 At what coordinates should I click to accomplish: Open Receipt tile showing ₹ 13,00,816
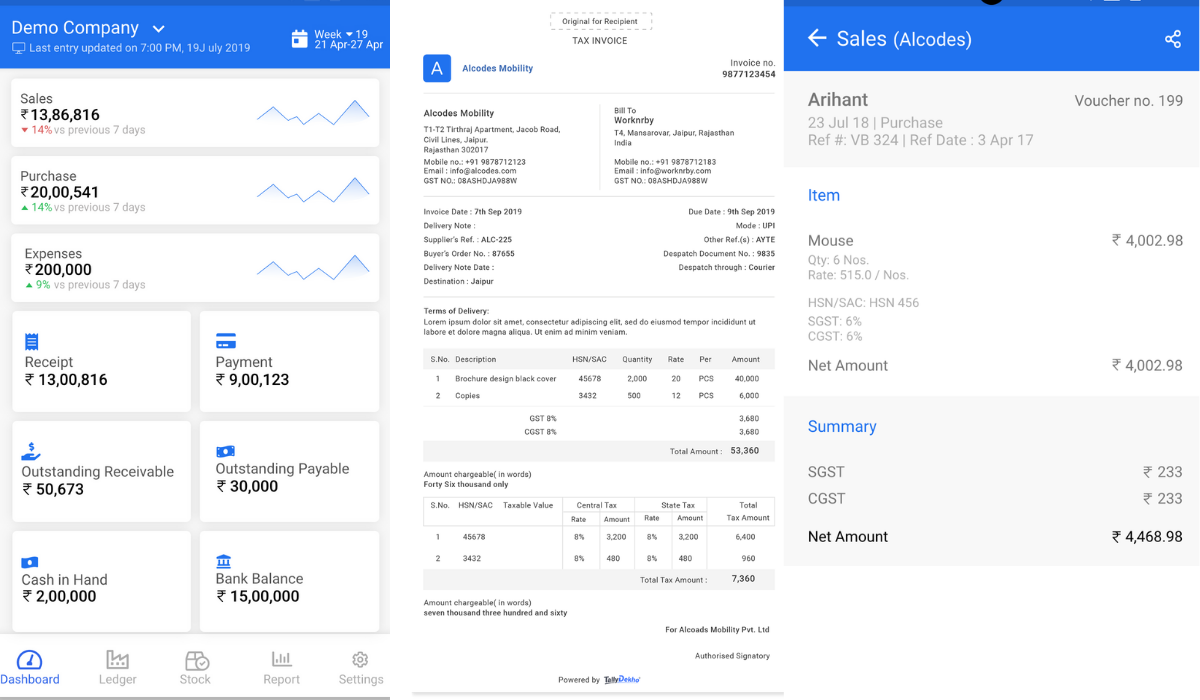click(101, 361)
